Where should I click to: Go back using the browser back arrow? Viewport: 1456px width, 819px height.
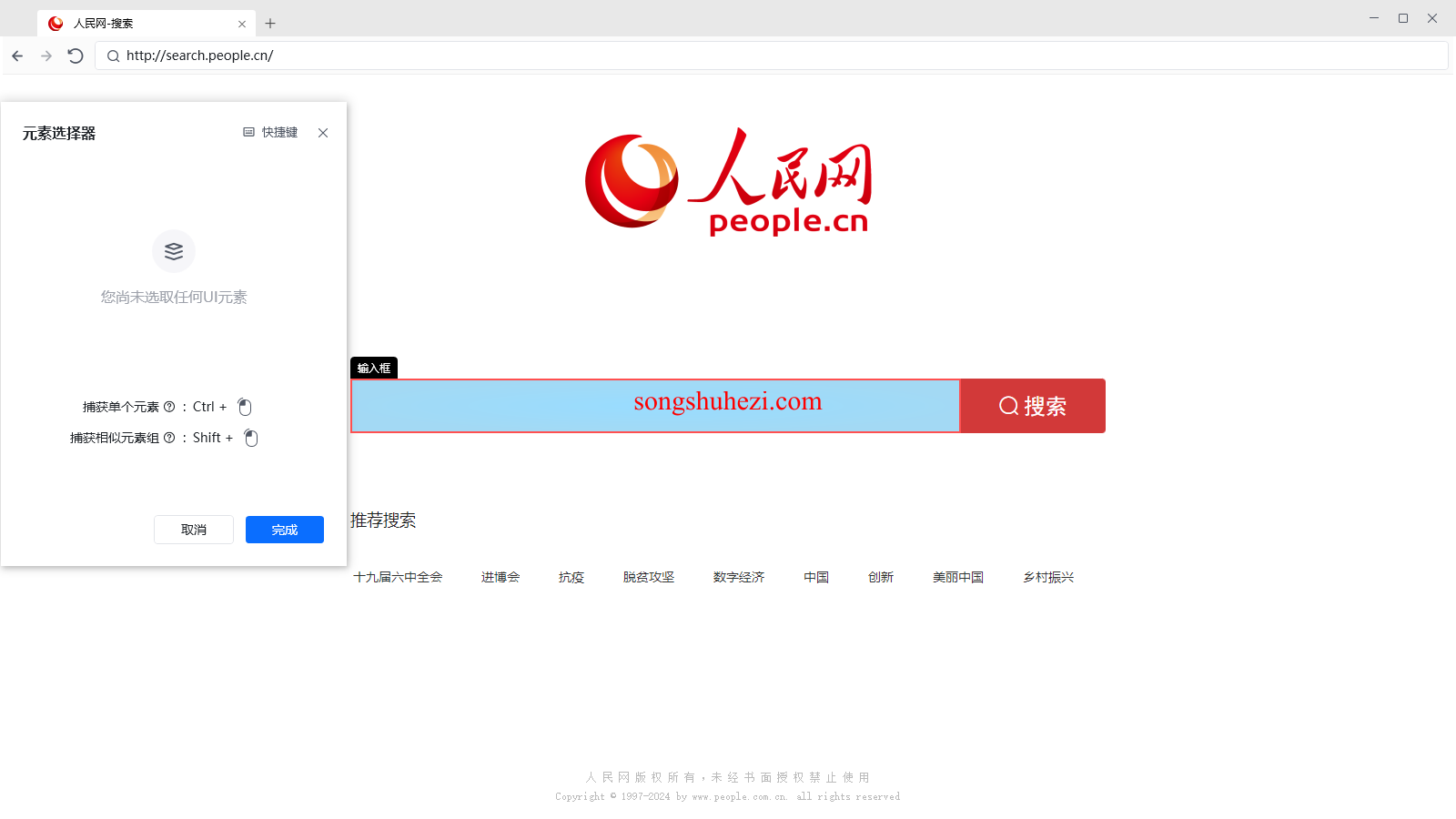[17, 56]
